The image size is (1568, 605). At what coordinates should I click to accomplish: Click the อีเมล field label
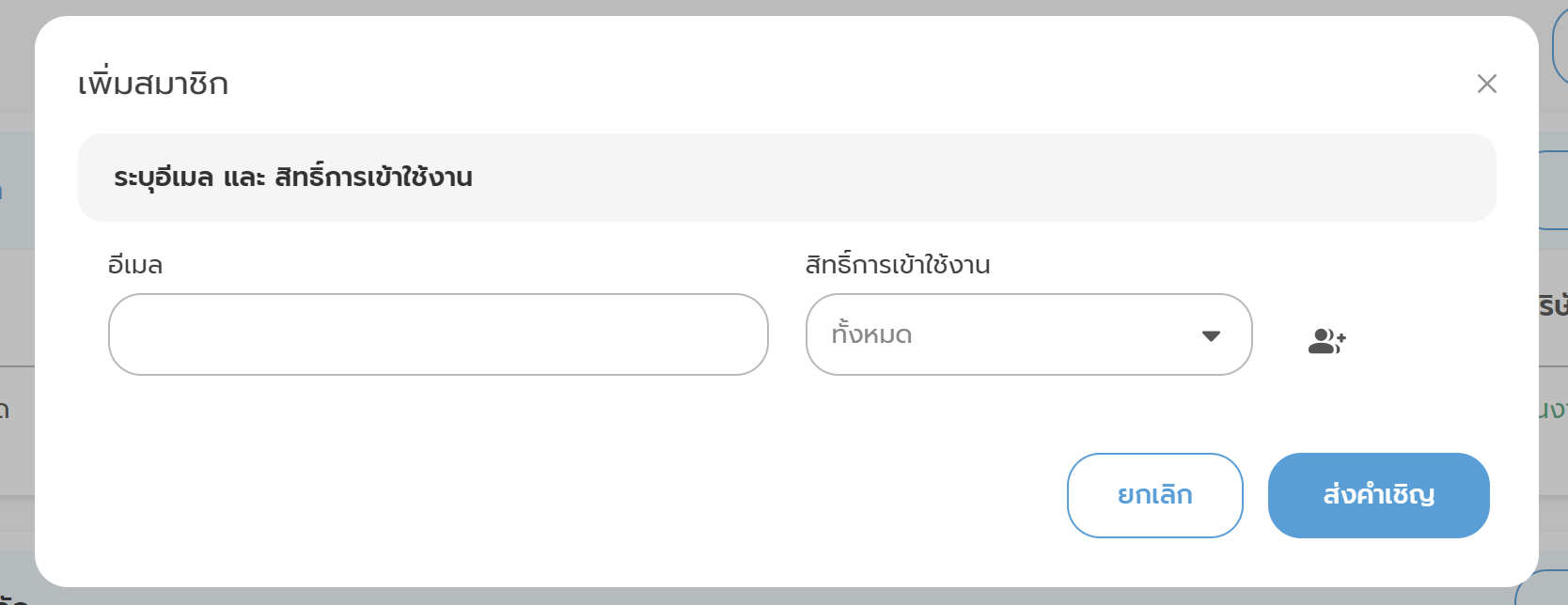135,265
